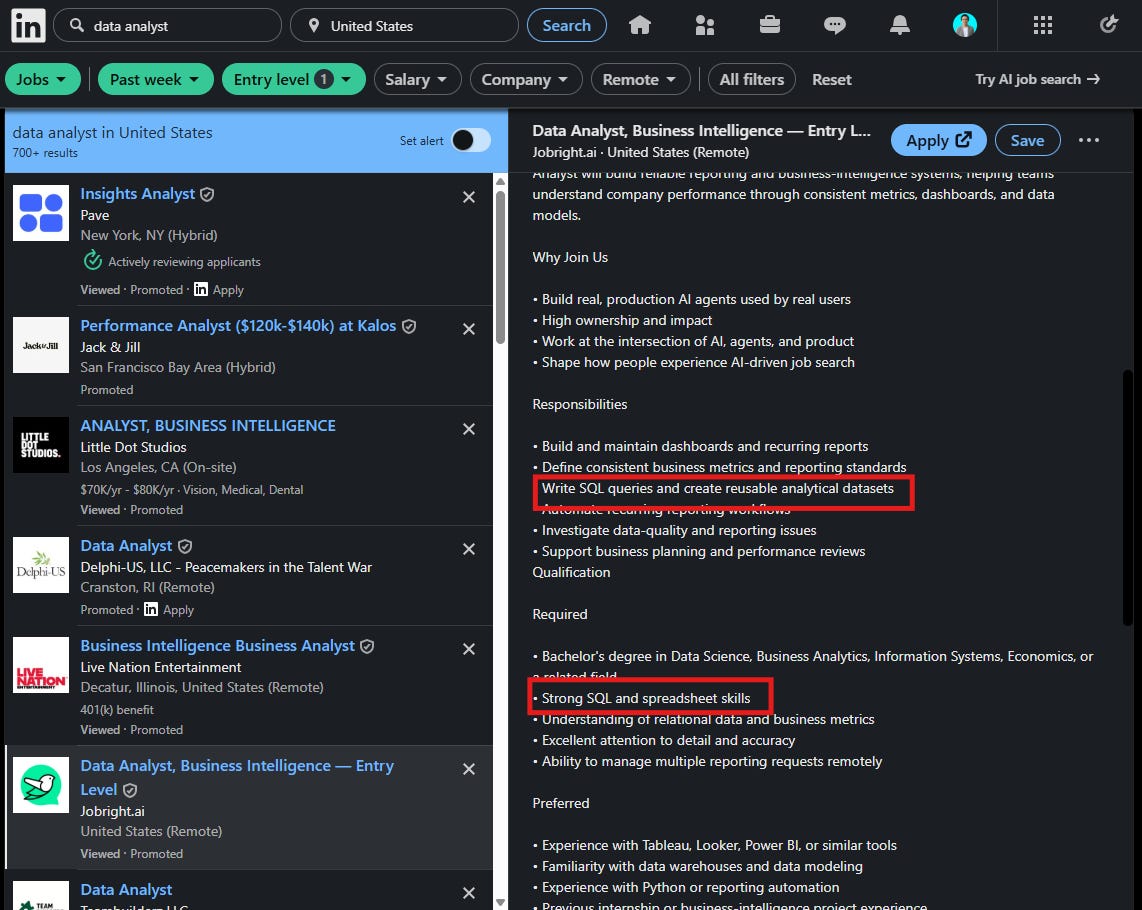Focus the United States location field

404,26
